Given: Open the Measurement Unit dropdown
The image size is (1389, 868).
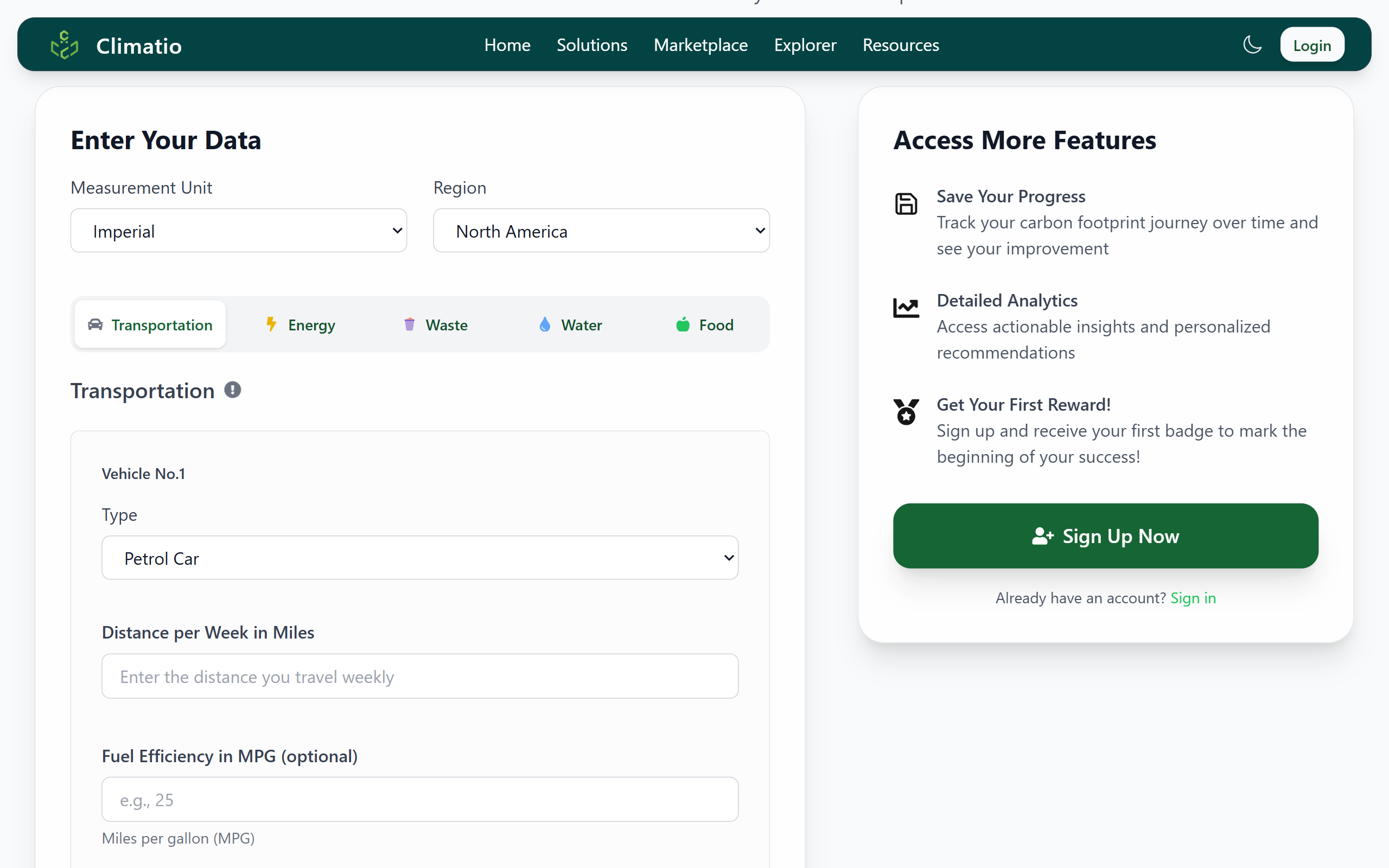Looking at the screenshot, I should (x=238, y=231).
